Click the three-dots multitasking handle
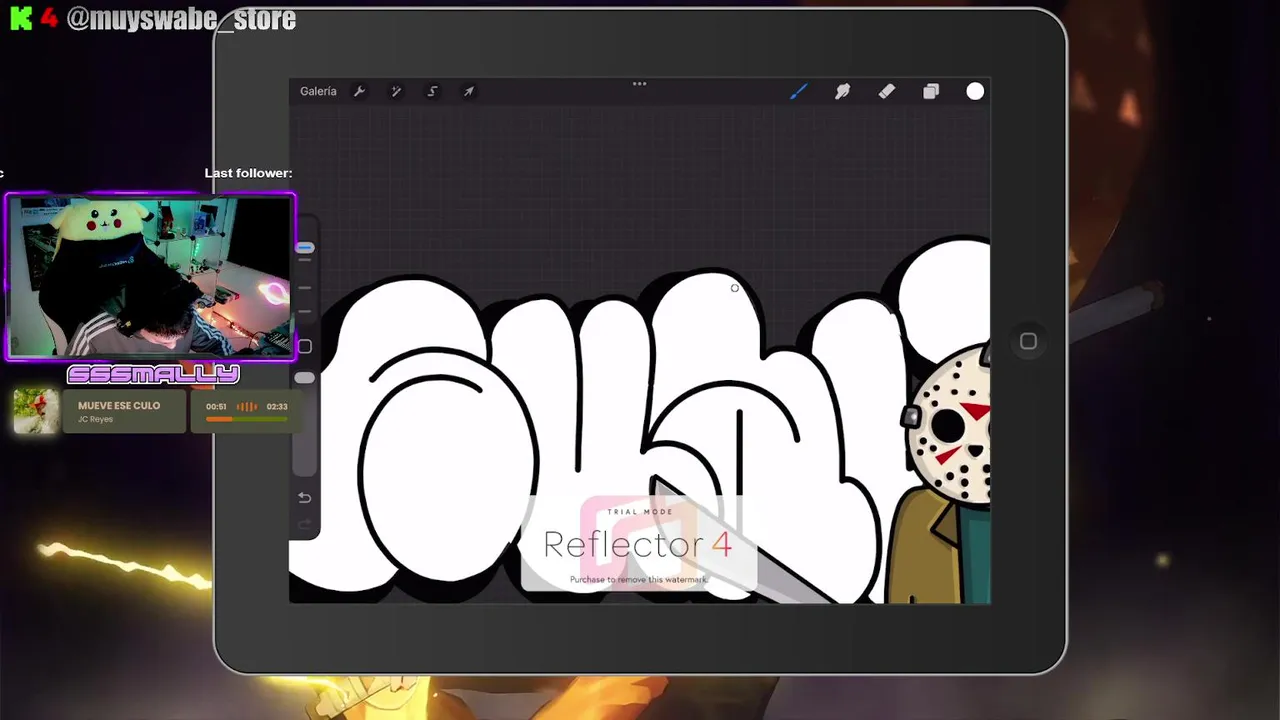Screen dimensions: 1280x720 pos(639,84)
